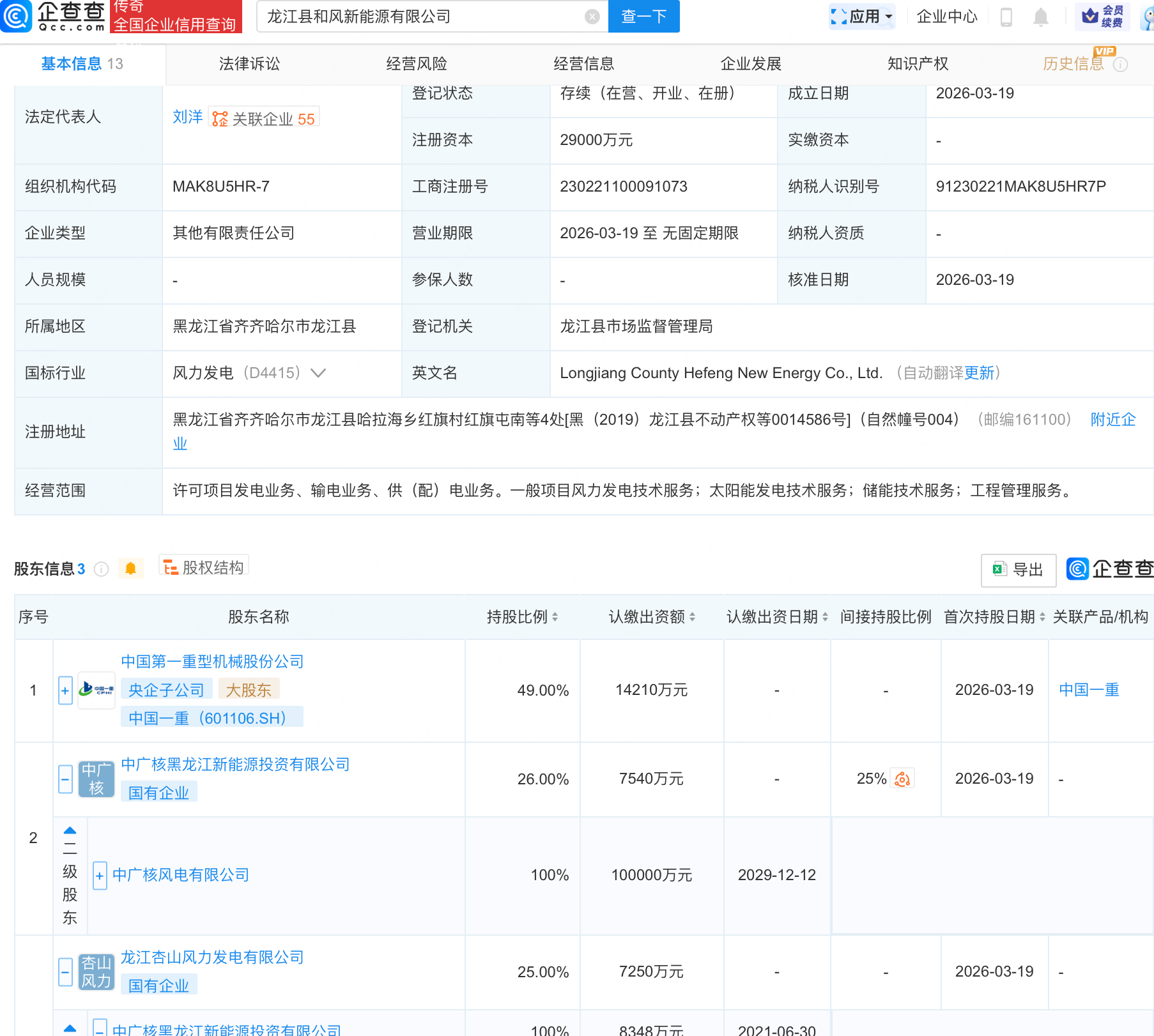Click the 查一下 search button
This screenshot has height=1036, width=1154.
[x=643, y=17]
